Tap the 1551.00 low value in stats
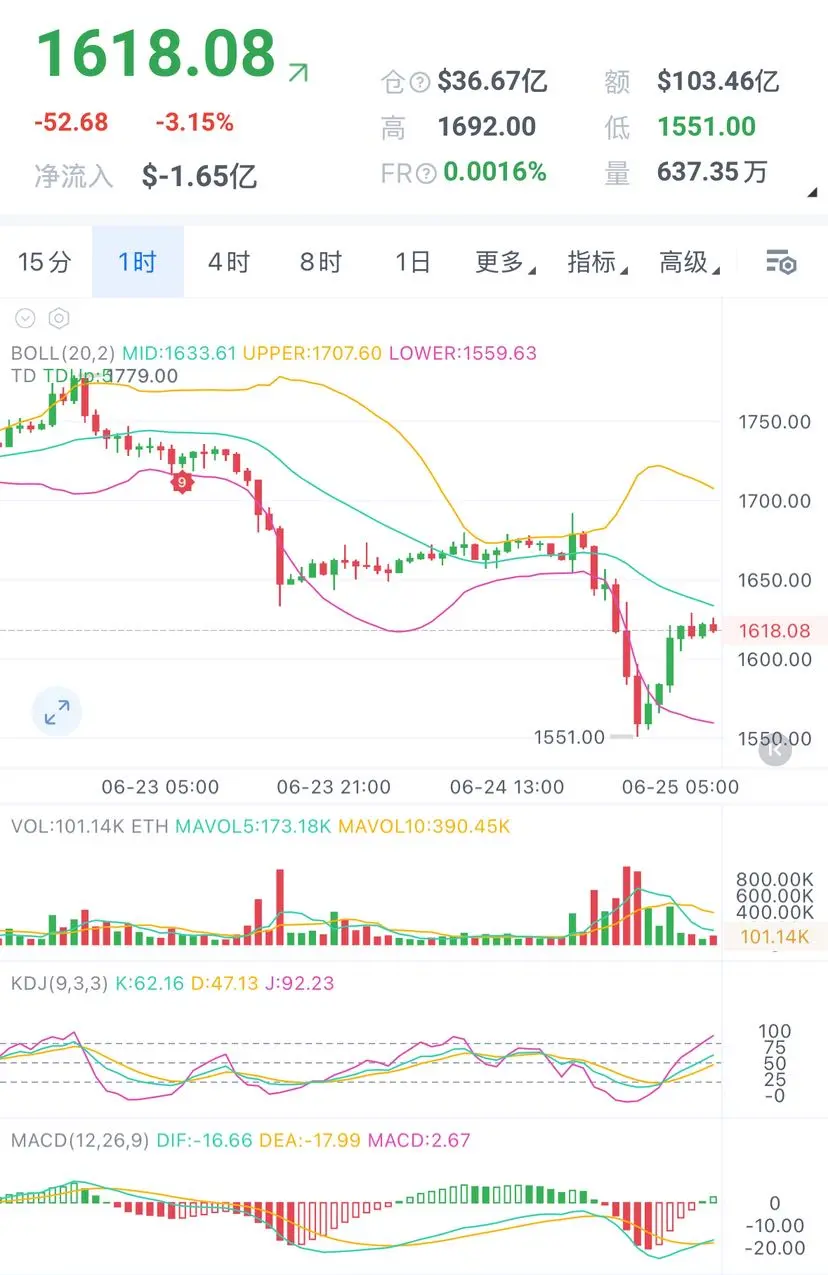Image resolution: width=828 pixels, height=1275 pixels. [x=706, y=127]
